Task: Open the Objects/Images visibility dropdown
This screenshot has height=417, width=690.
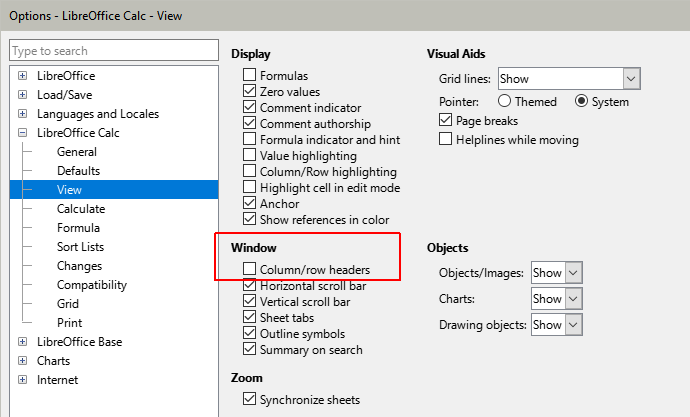Action: coord(573,272)
